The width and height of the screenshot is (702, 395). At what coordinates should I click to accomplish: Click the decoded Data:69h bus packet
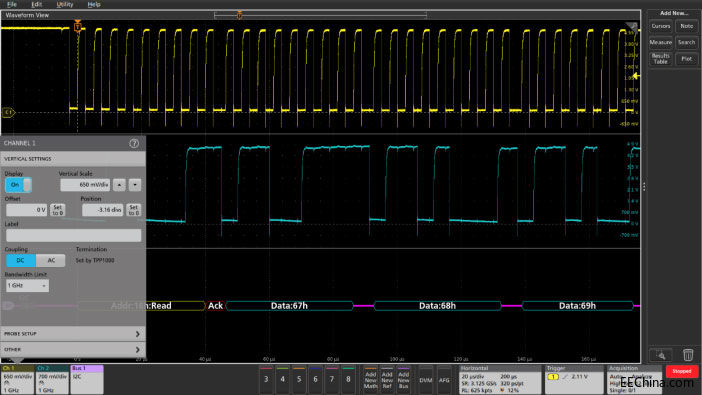point(578,306)
